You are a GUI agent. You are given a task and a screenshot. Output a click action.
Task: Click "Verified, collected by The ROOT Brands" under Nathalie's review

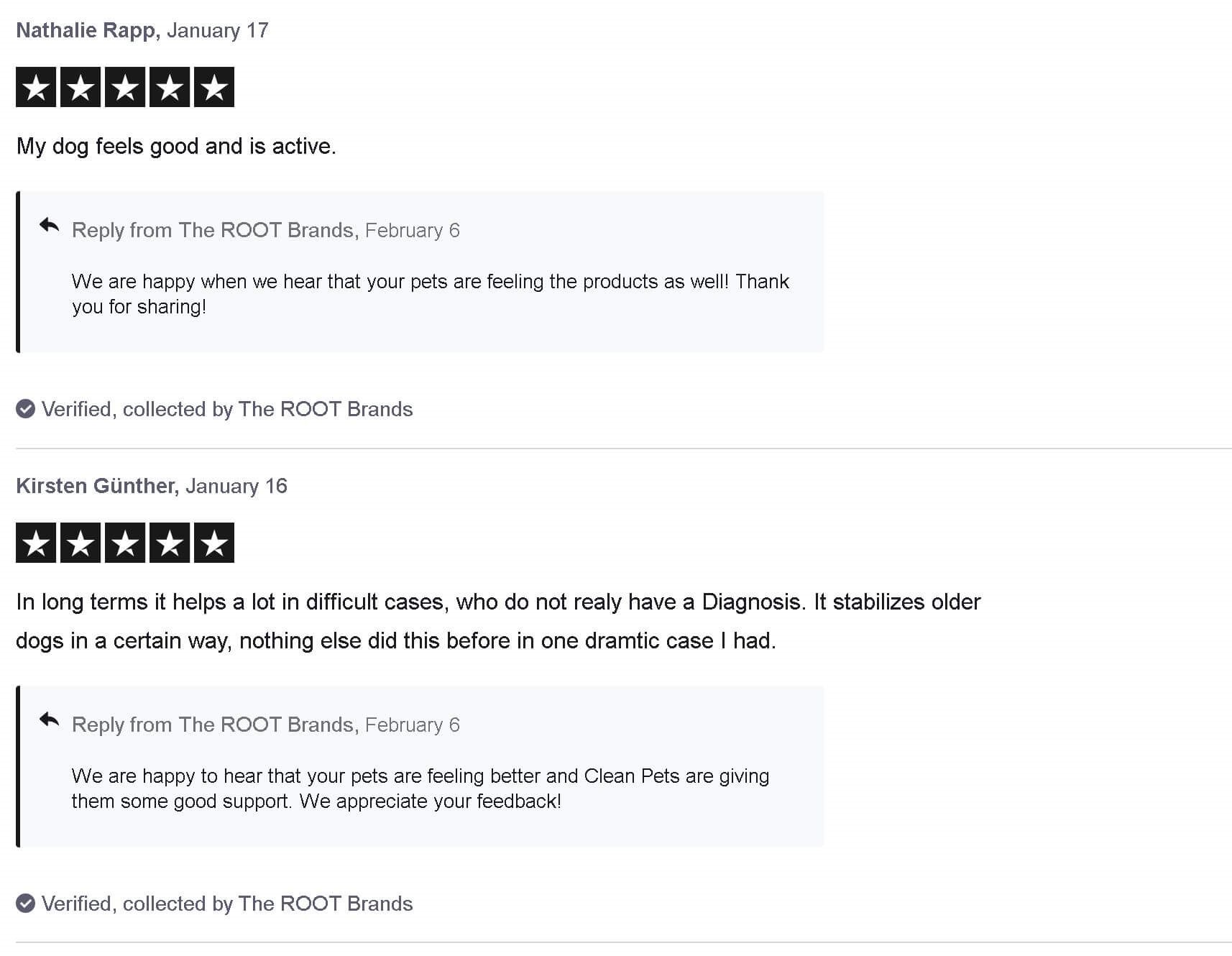[x=226, y=409]
